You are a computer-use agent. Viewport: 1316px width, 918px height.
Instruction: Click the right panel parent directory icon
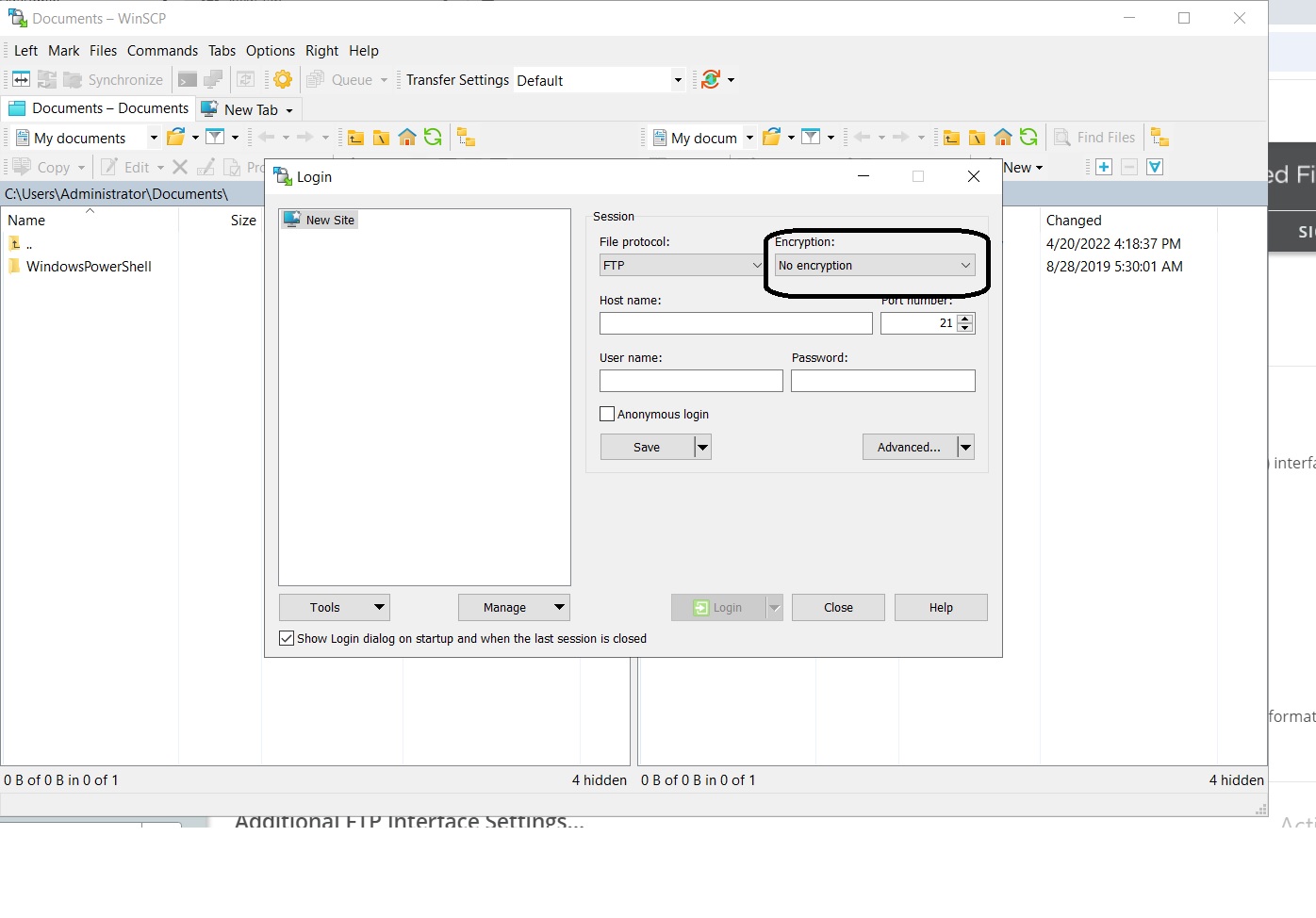click(x=951, y=138)
